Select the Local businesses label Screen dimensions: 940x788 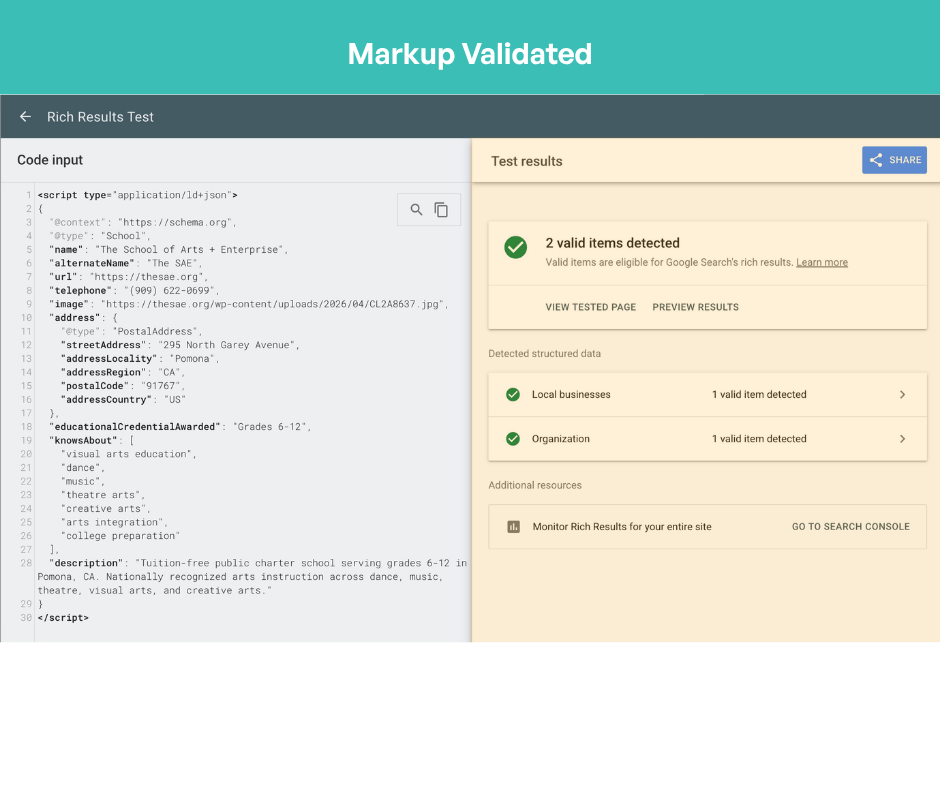coord(571,395)
